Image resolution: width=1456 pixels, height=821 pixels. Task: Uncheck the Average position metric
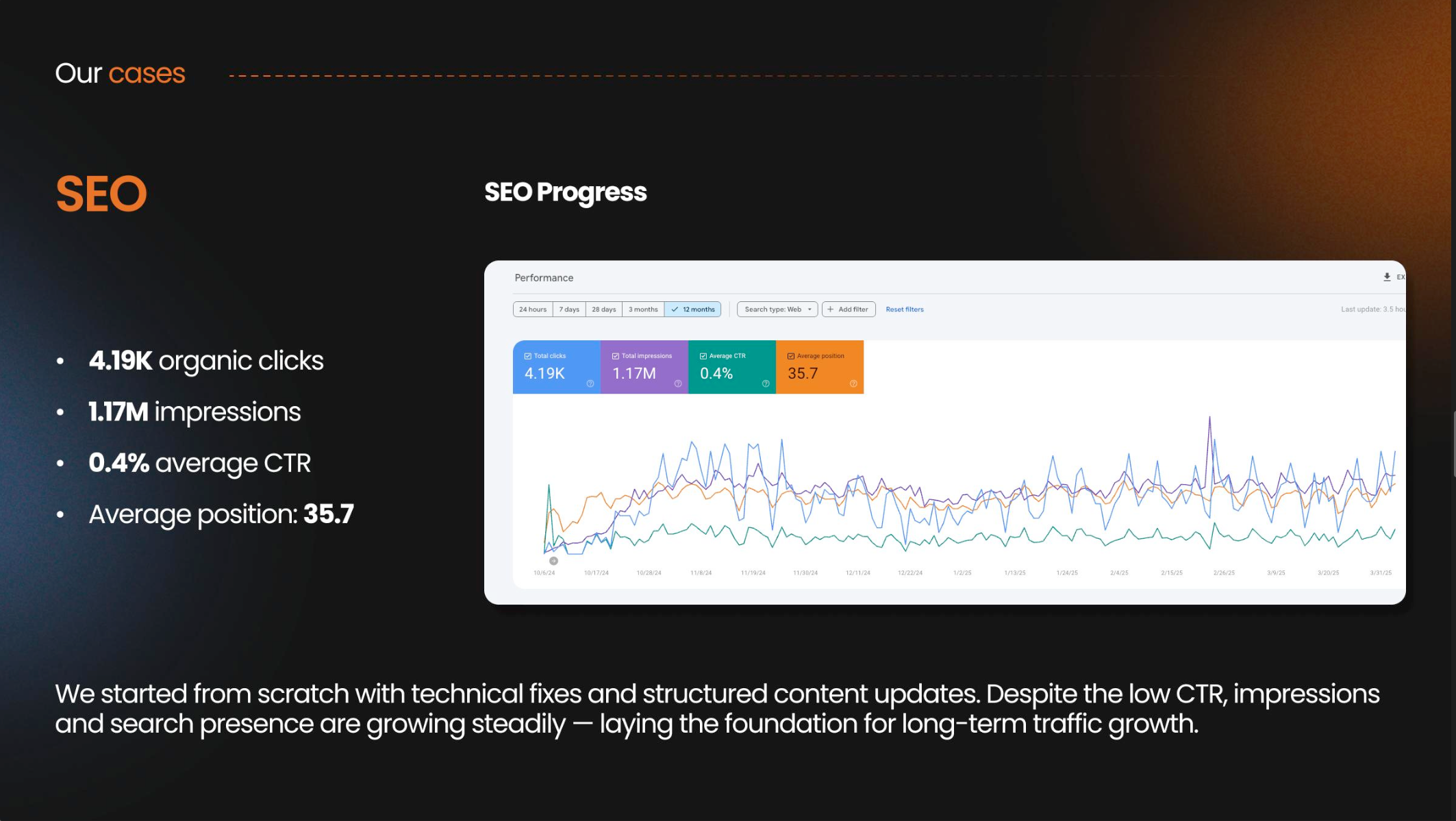pyautogui.click(x=790, y=356)
